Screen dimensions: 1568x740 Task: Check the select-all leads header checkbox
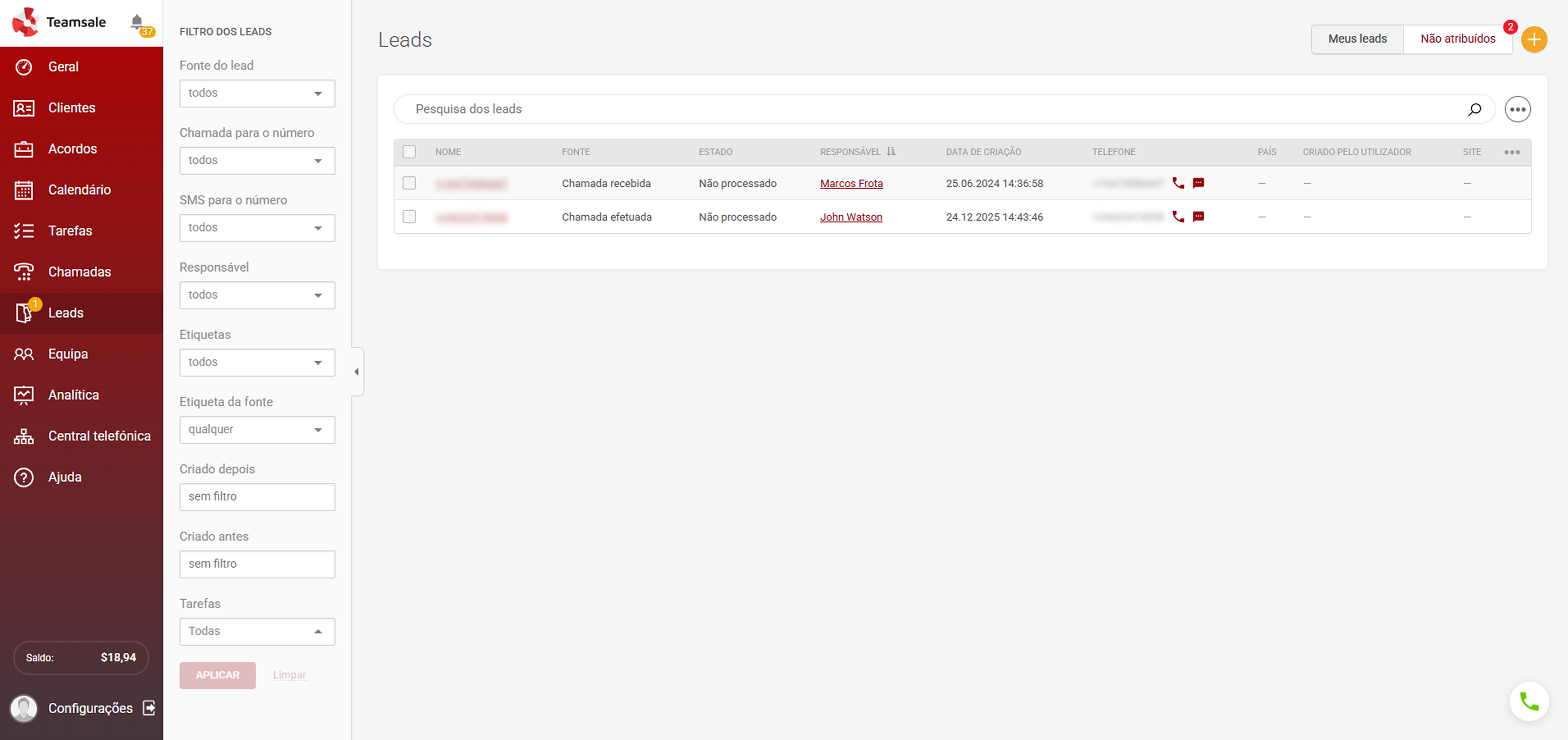(x=409, y=152)
